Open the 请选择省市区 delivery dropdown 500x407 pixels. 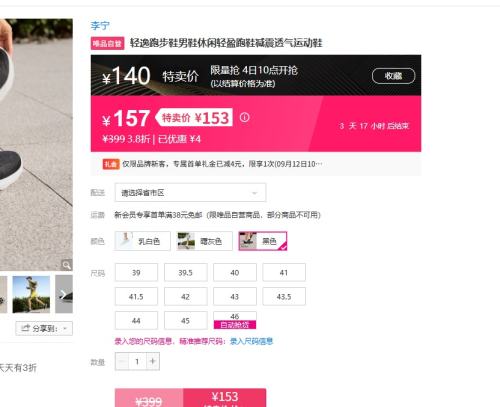tap(190, 193)
